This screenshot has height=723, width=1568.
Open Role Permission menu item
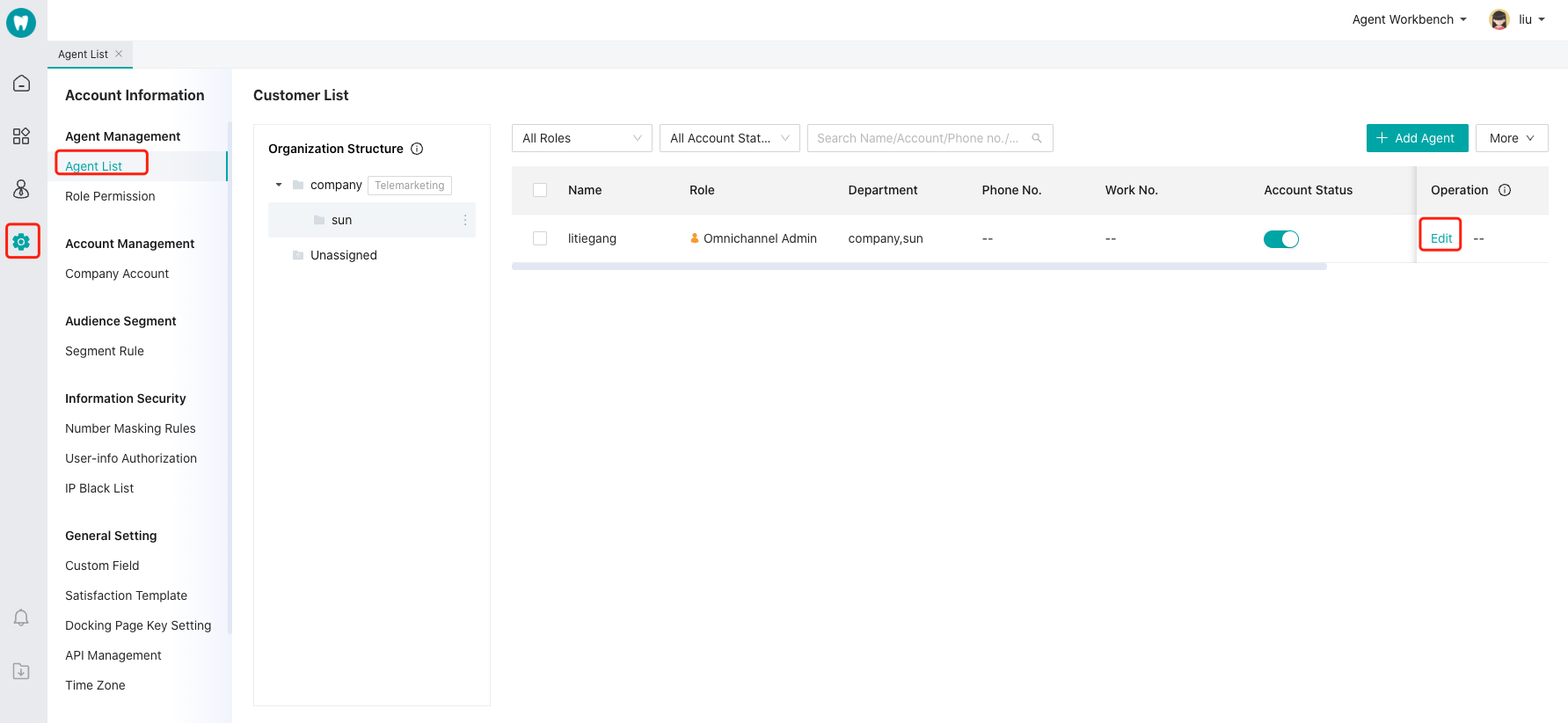(110, 196)
